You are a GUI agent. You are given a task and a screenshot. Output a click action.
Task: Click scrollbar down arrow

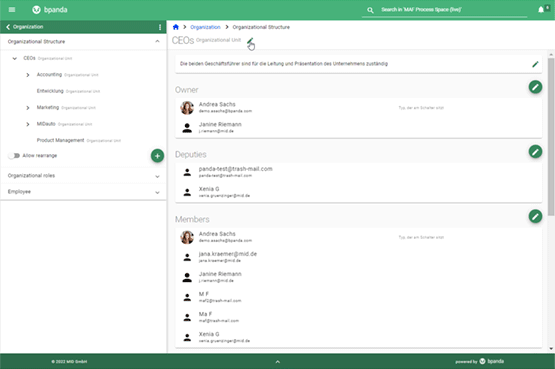click(x=551, y=348)
